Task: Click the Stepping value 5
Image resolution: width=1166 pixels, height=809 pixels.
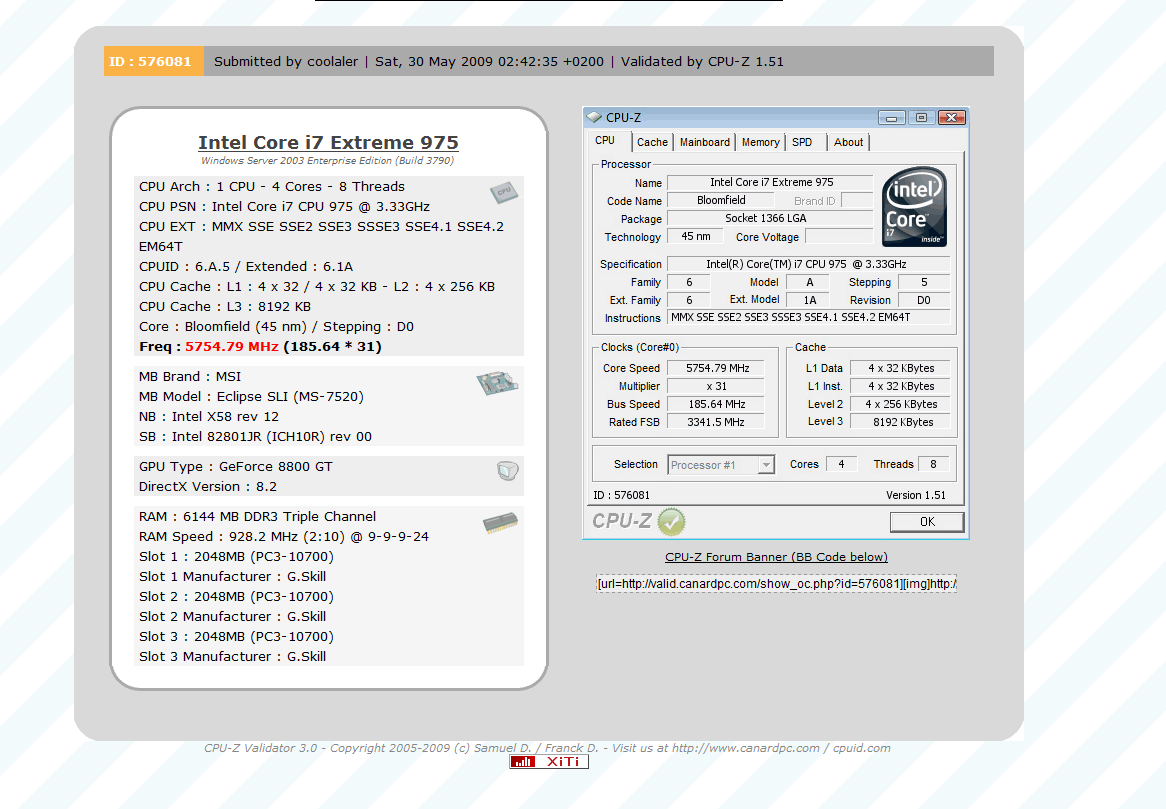Action: 924,282
